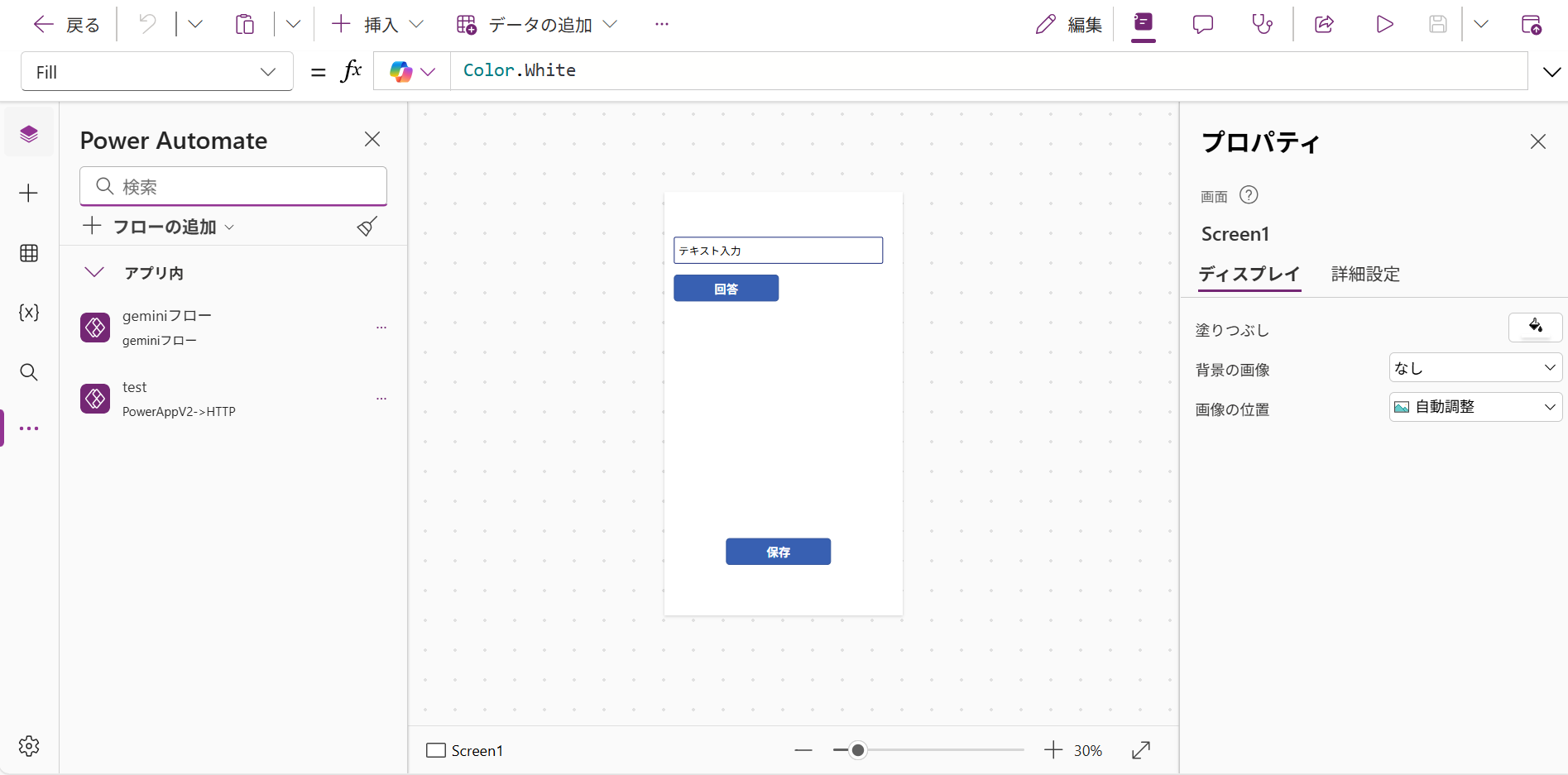Open the Fill property selector dropdown

[x=157, y=72]
